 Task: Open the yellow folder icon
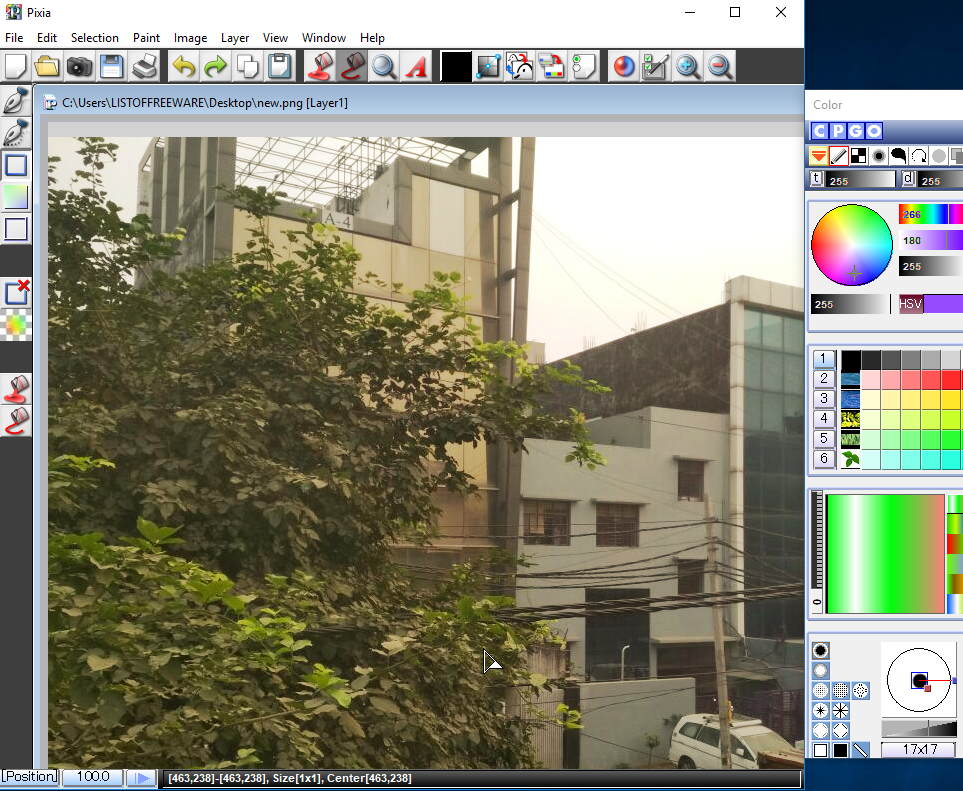point(47,66)
